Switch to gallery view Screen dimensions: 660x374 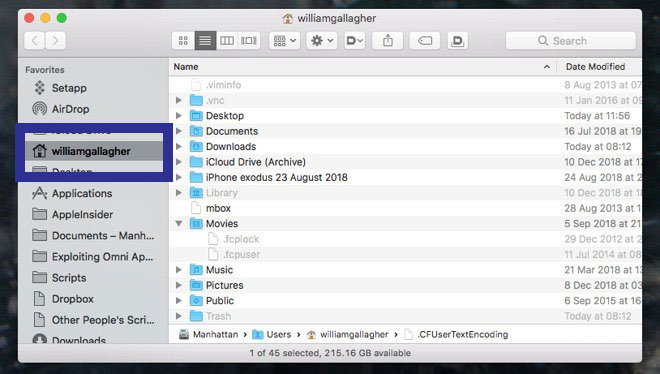coord(249,41)
